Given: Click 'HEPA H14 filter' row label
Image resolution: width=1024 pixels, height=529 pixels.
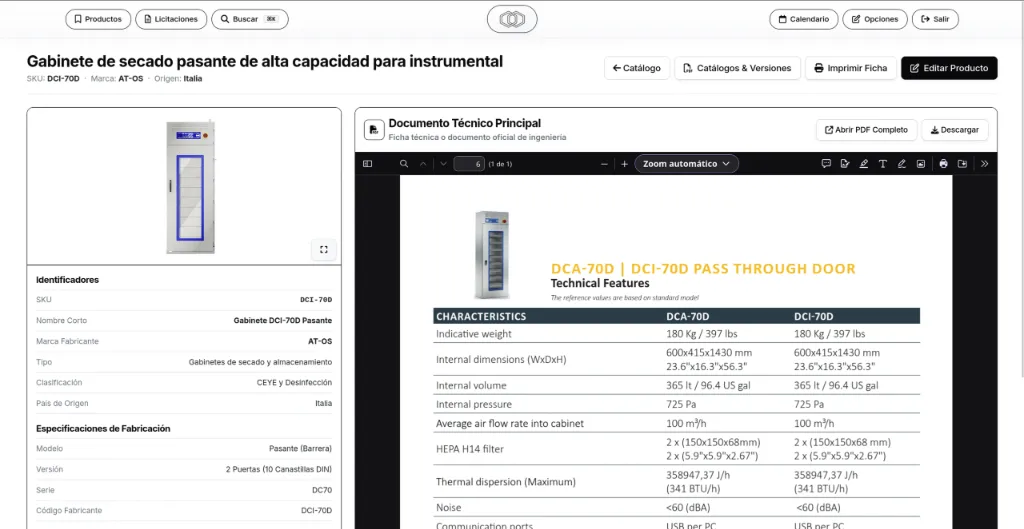Looking at the screenshot, I should 470,449.
